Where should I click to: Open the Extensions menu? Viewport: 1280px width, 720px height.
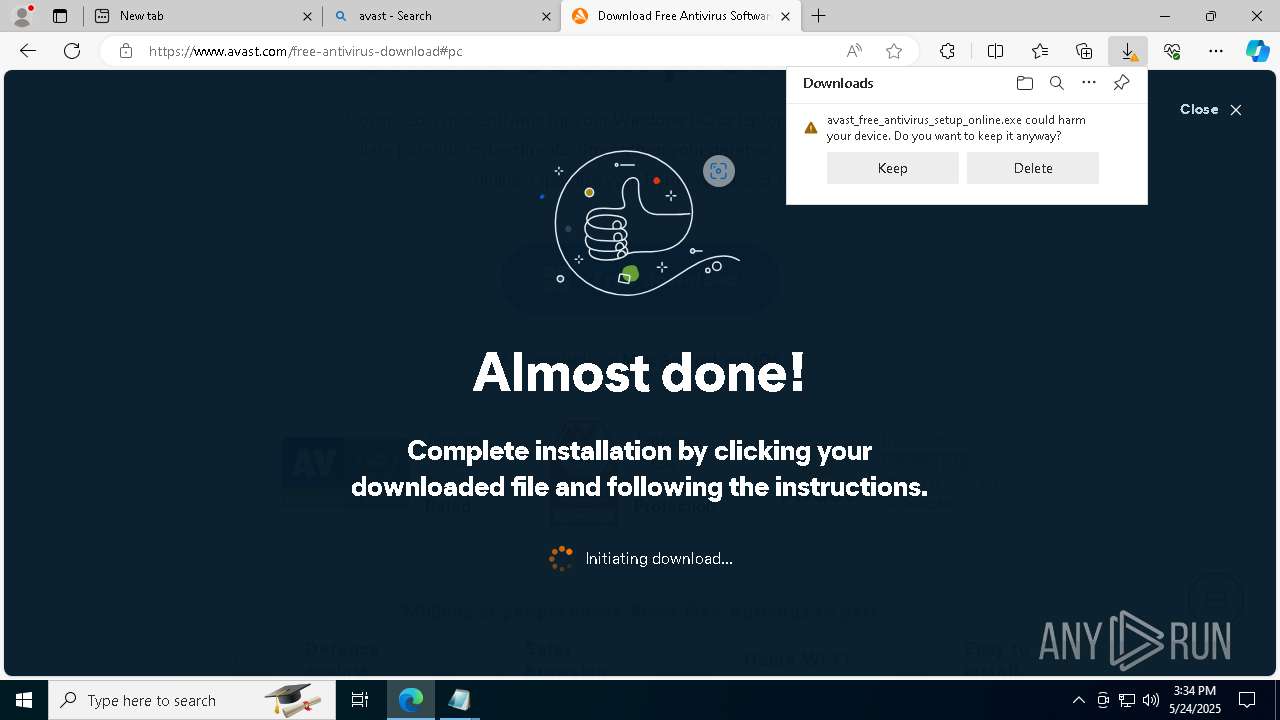(x=947, y=51)
